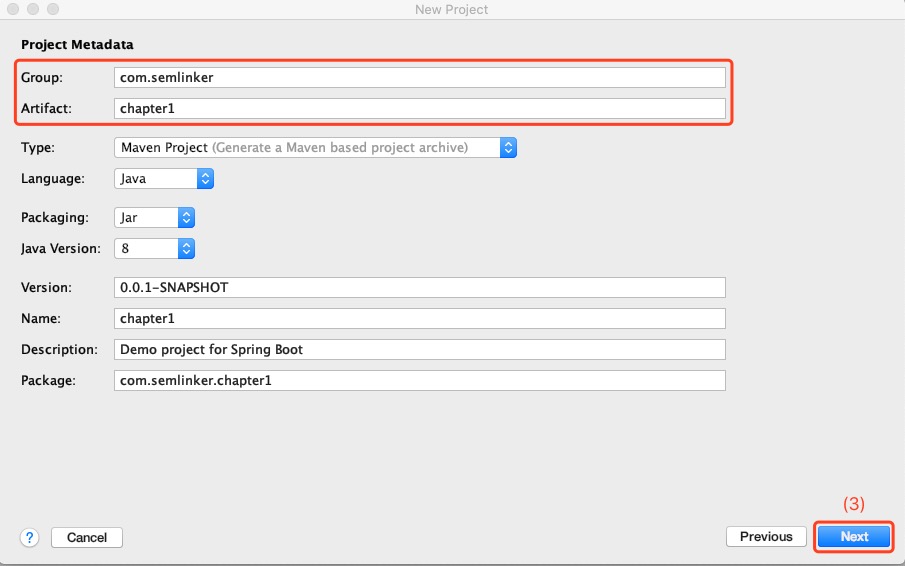Edit the Description field

tap(420, 349)
